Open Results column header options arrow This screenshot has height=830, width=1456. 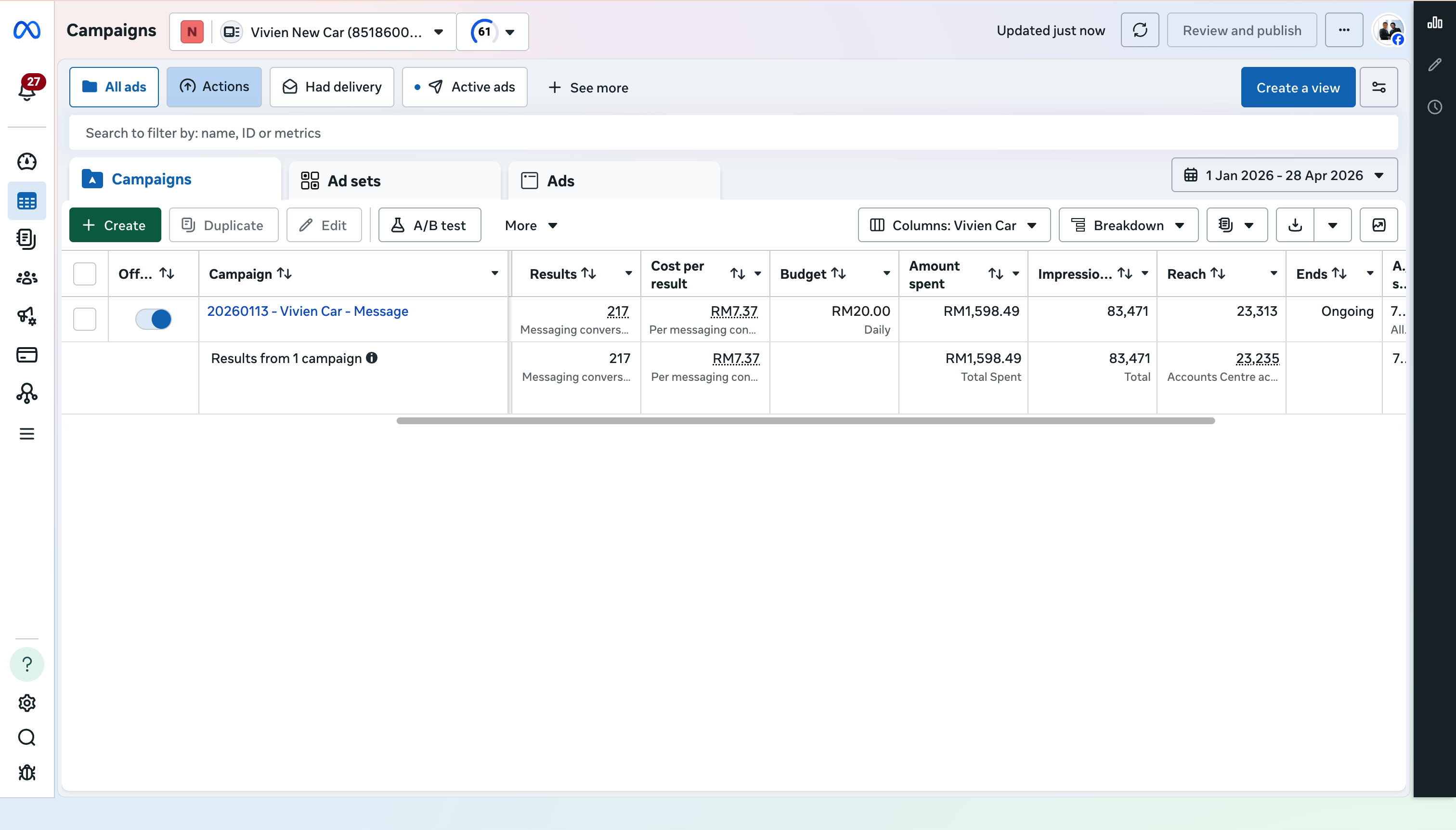[x=628, y=273]
